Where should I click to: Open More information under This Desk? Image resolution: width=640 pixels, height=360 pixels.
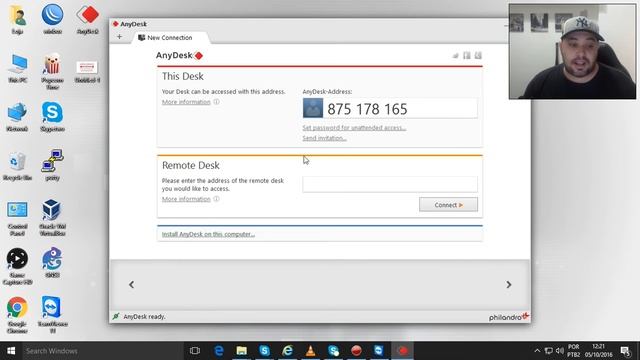pyautogui.click(x=186, y=102)
